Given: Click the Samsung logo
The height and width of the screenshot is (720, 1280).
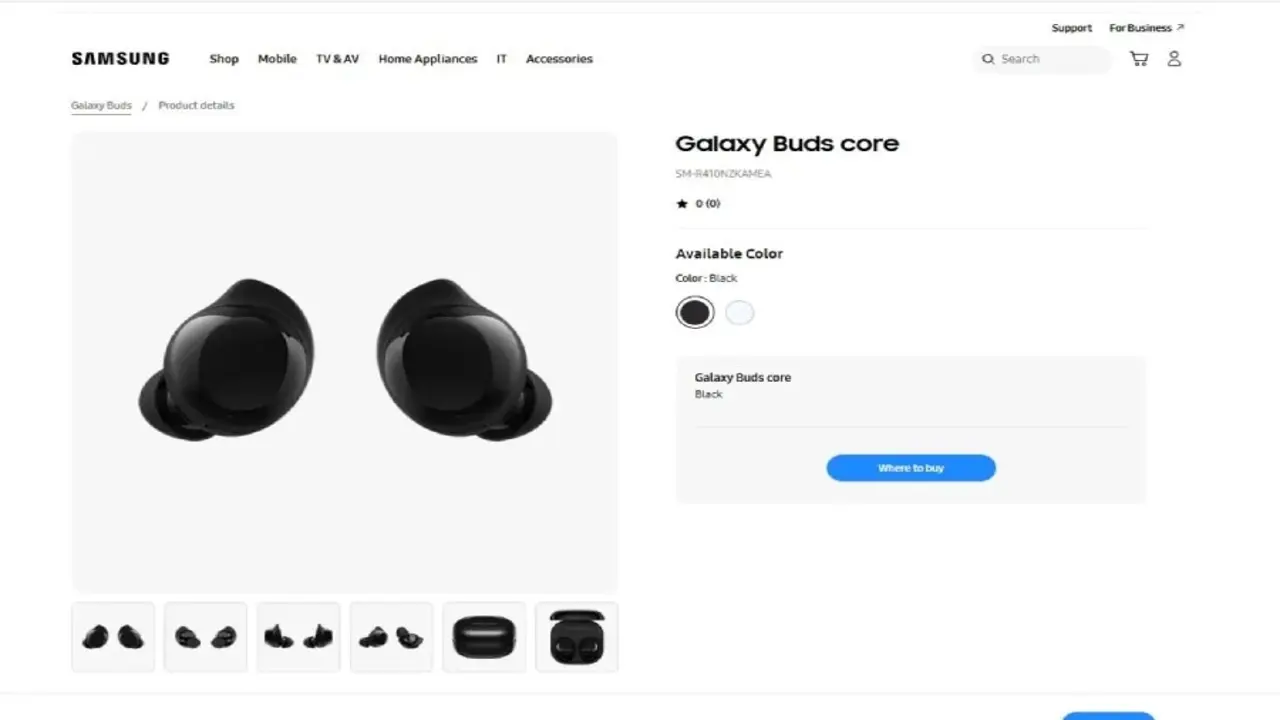Looking at the screenshot, I should click(x=120, y=59).
